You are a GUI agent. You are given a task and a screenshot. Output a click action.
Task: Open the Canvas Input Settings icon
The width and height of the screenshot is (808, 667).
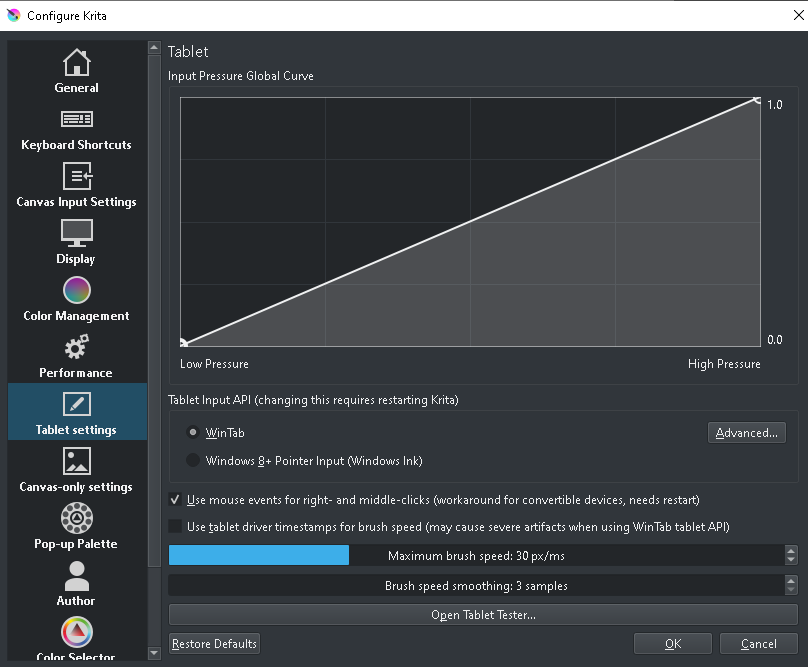[77, 176]
